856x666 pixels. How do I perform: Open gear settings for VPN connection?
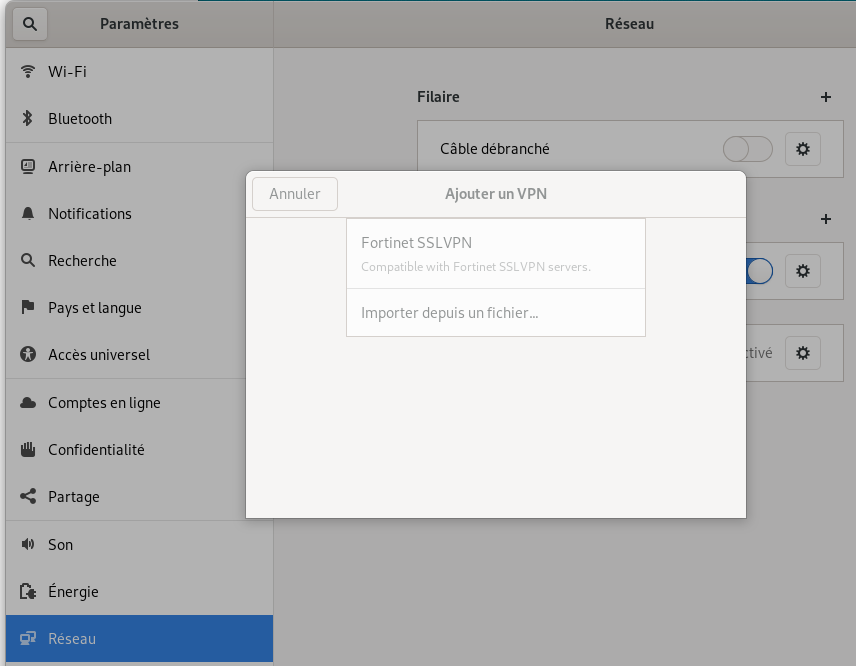[802, 271]
